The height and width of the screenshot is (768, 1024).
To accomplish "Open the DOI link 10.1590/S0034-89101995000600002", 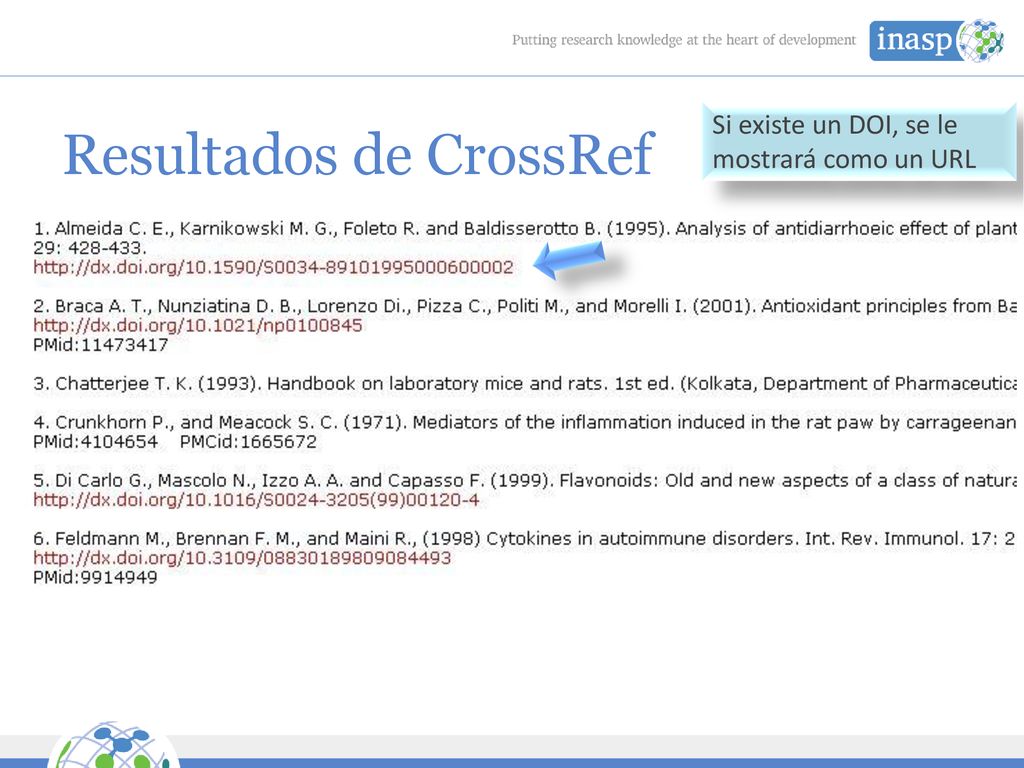I will pyautogui.click(x=273, y=267).
